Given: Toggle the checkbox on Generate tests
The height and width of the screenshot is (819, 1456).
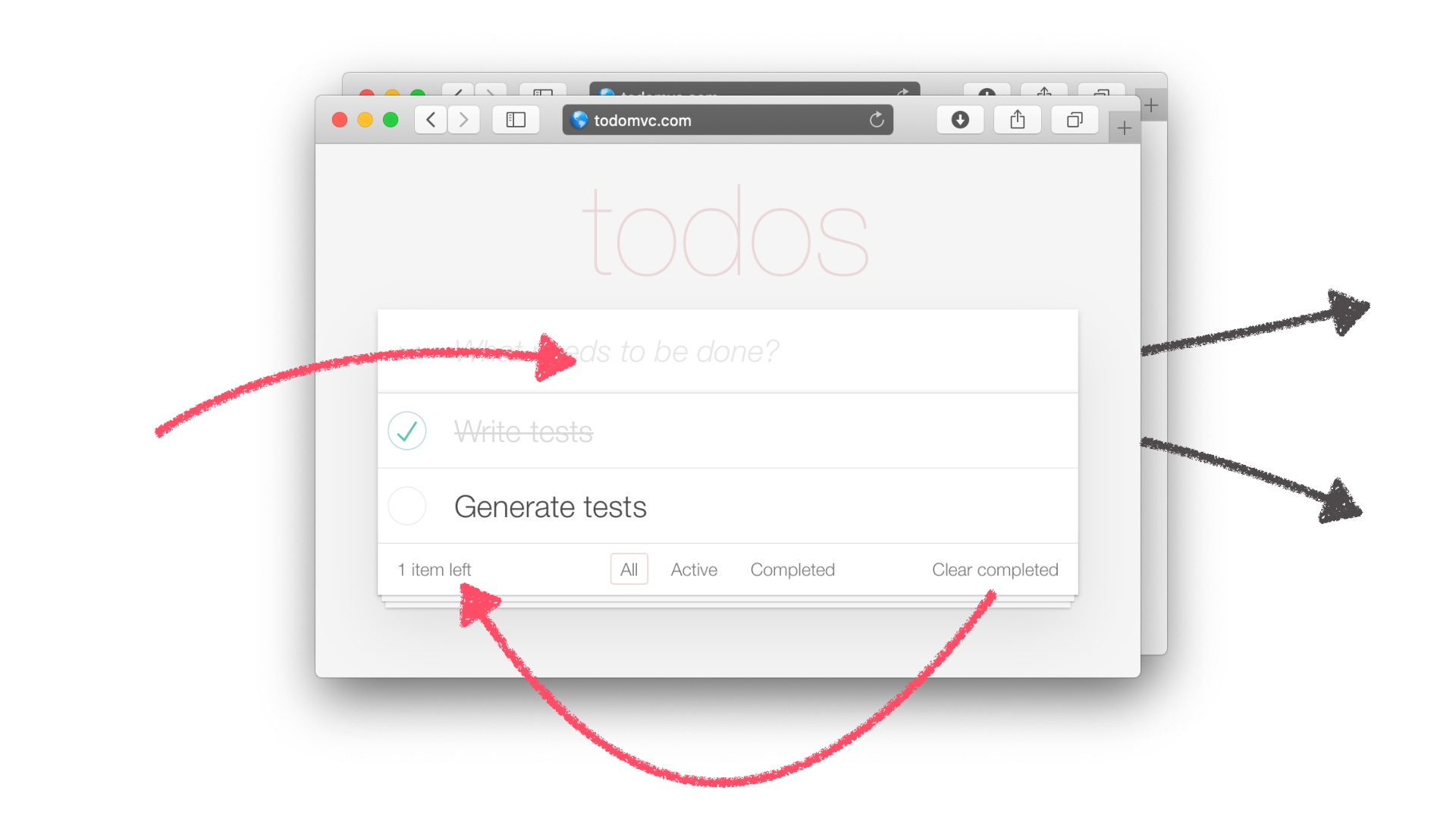Looking at the screenshot, I should [x=408, y=506].
